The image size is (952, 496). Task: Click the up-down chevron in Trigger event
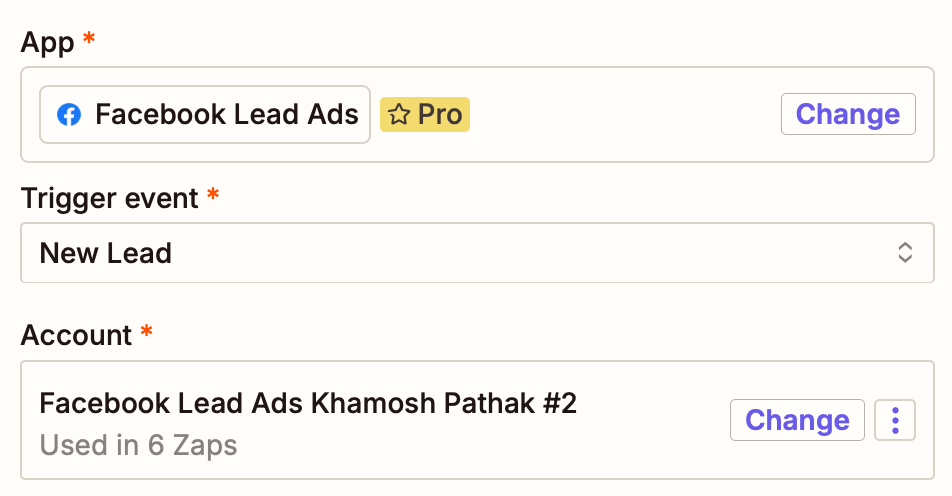click(x=905, y=253)
